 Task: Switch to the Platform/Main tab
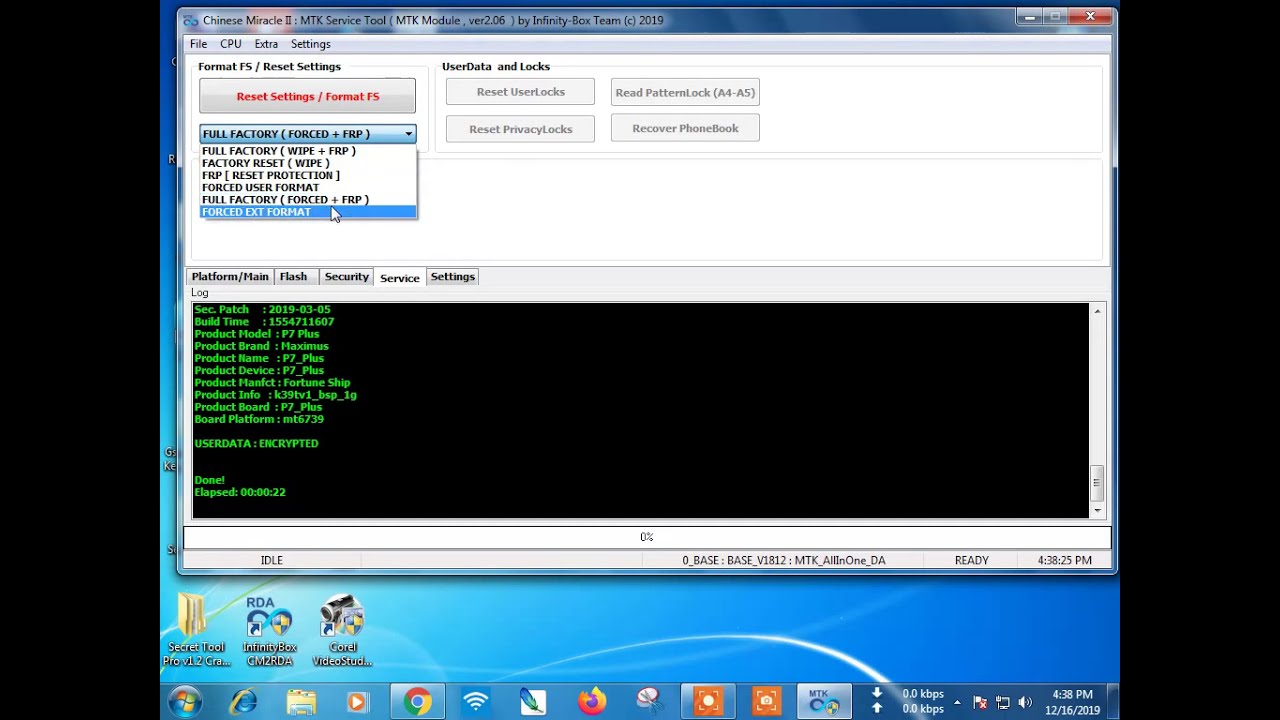tap(230, 277)
